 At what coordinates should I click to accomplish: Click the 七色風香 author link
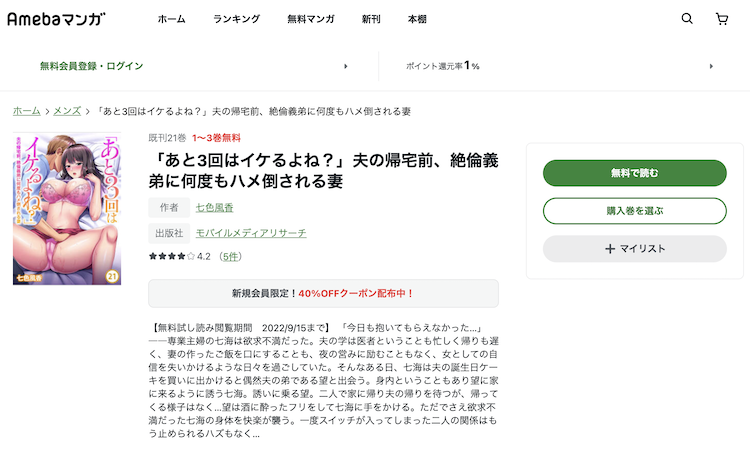point(214,208)
